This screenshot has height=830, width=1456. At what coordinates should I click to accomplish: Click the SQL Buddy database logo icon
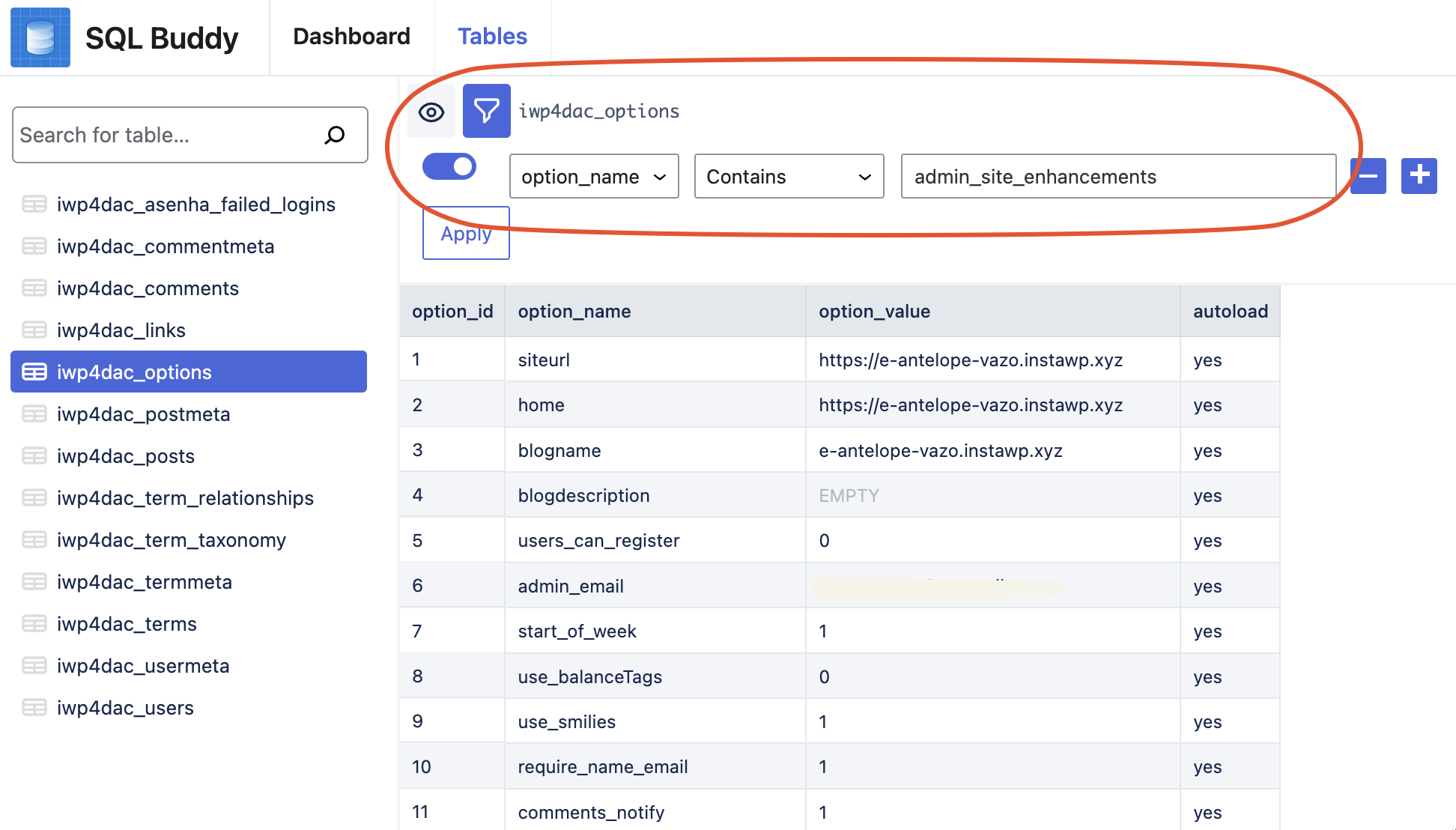(x=40, y=37)
